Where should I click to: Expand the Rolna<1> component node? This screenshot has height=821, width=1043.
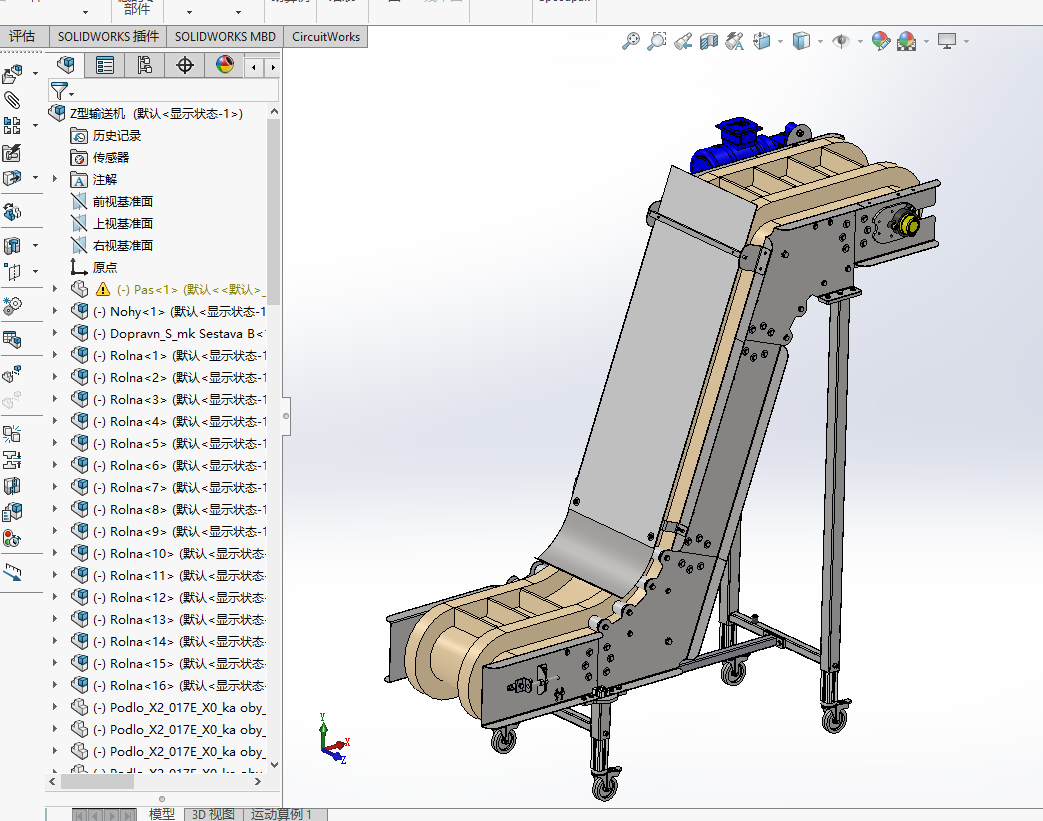[x=55, y=355]
